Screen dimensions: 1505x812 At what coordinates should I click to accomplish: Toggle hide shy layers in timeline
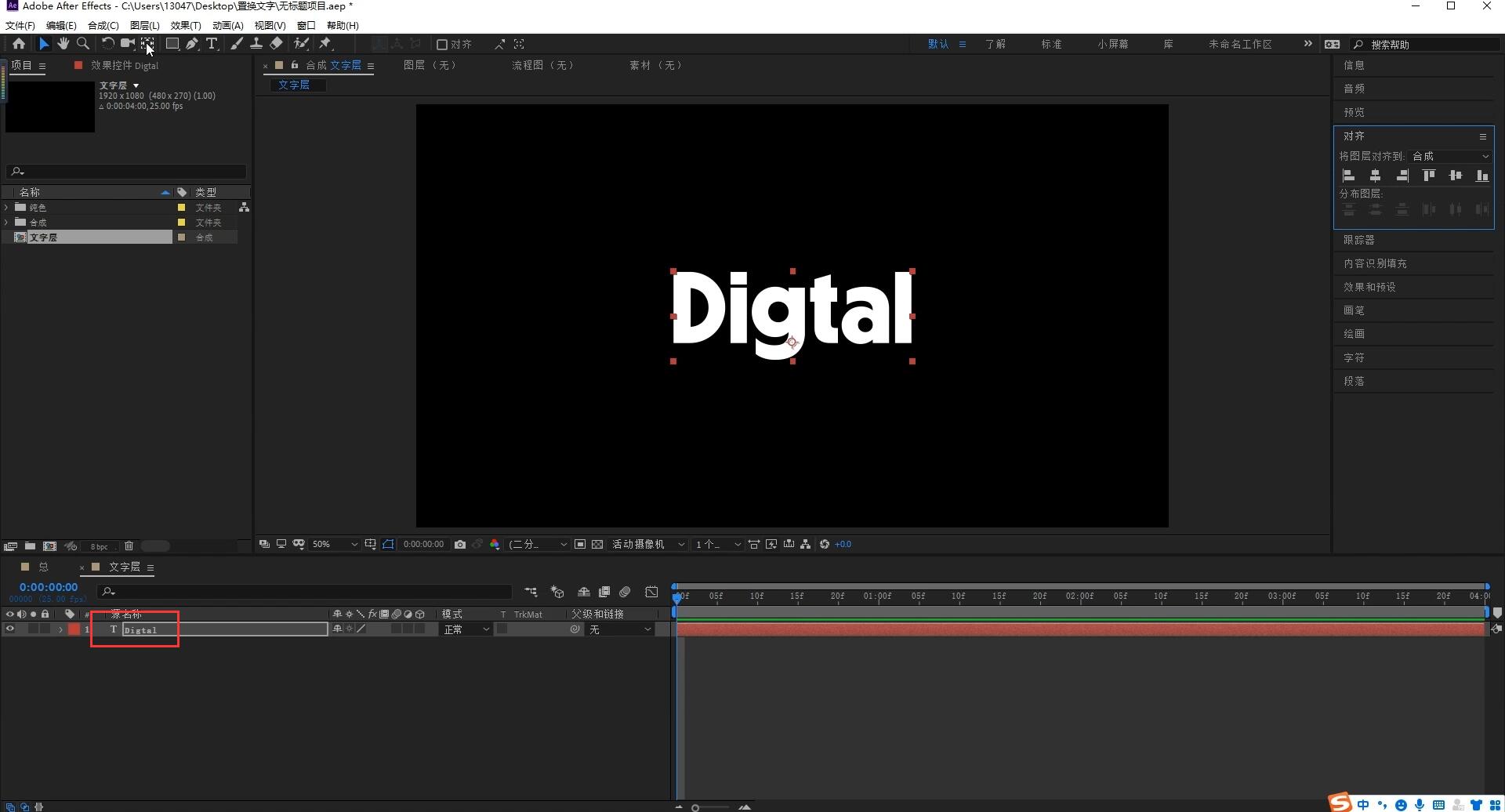(x=584, y=592)
